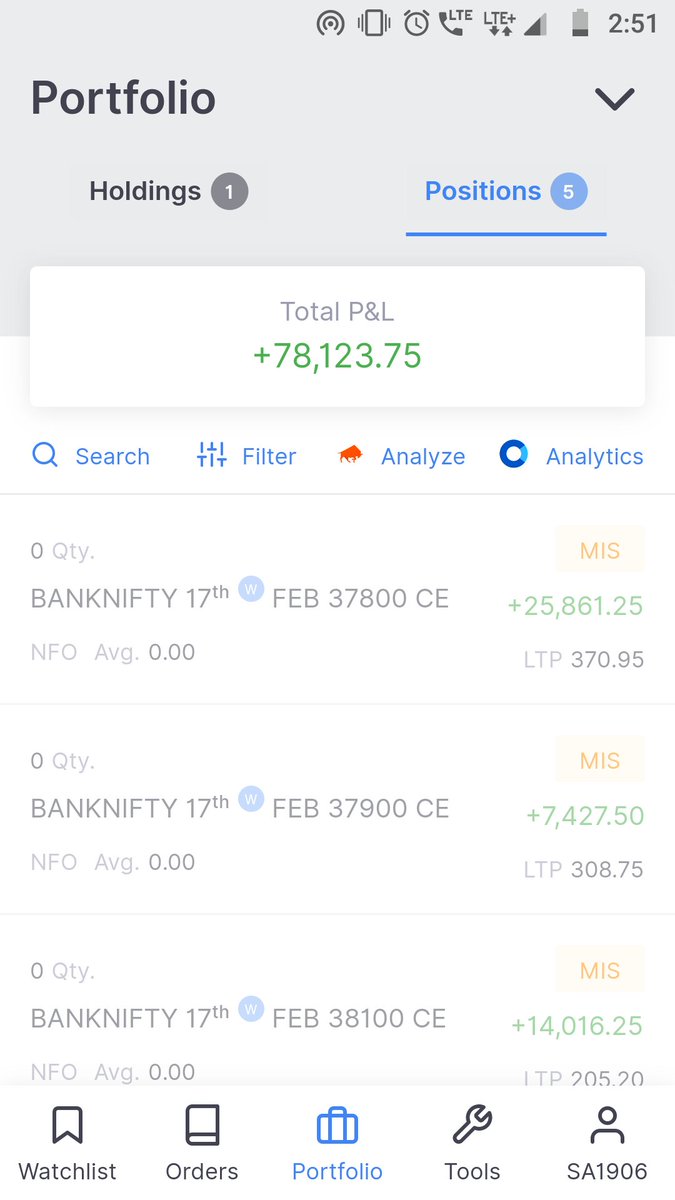Viewport: 675px width, 1200px height.
Task: Tap the Portfolio briefcase icon
Action: tap(337, 1126)
